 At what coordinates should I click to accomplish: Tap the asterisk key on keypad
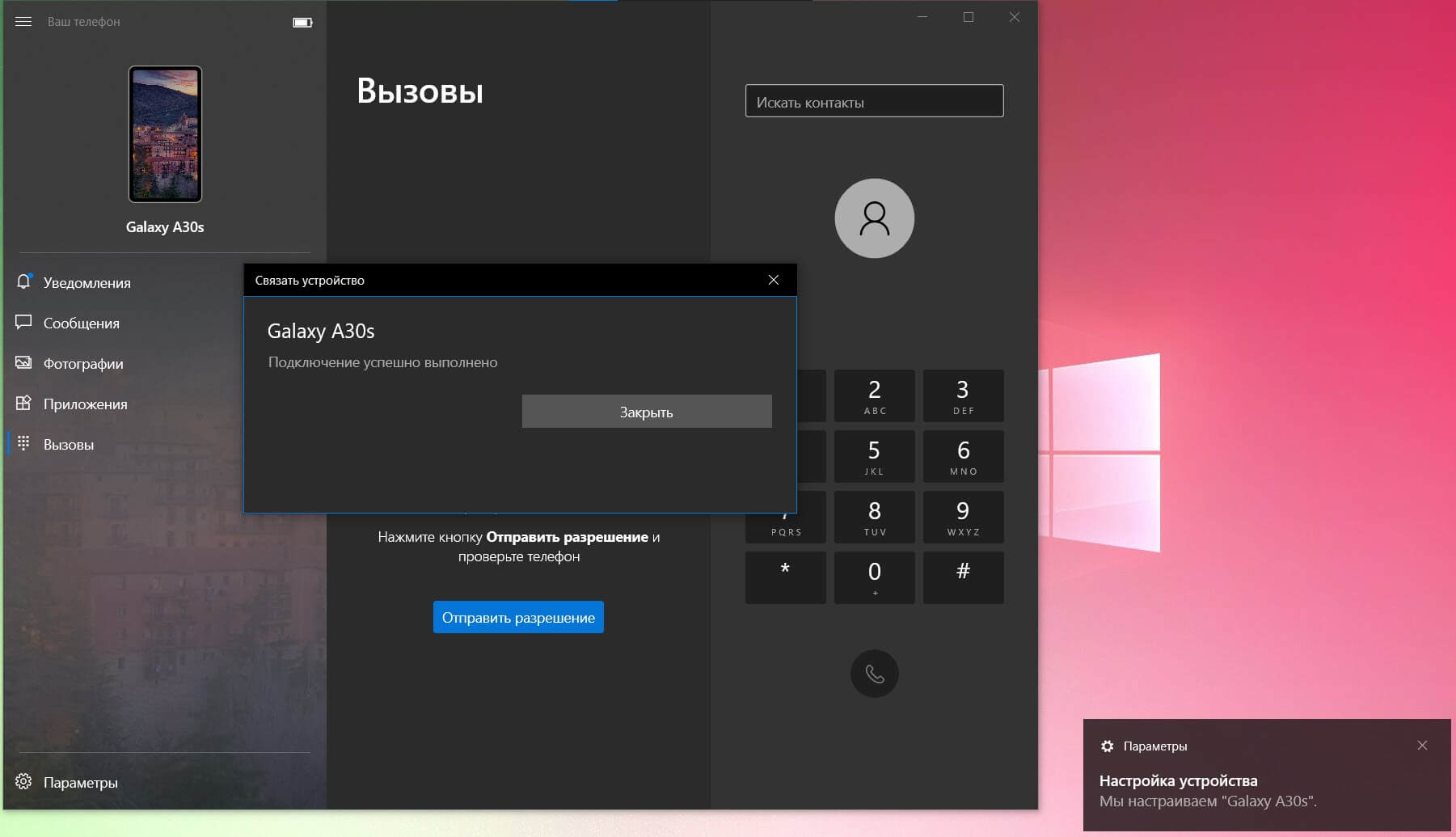click(x=785, y=577)
